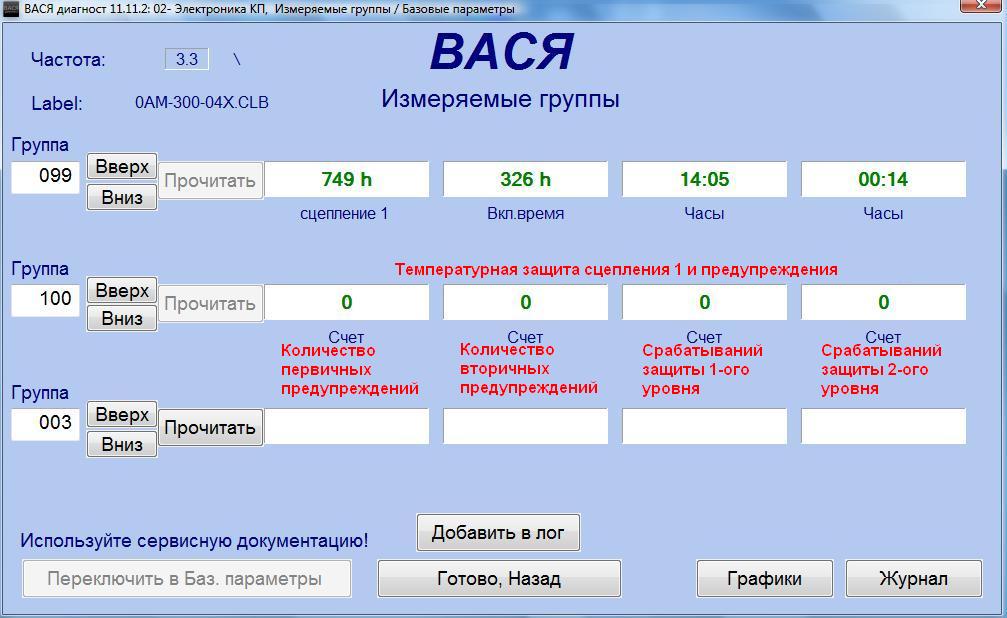The image size is (1007, 618).
Task: Click label file name 0AM-300-04X.CLB
Action: coord(202,102)
